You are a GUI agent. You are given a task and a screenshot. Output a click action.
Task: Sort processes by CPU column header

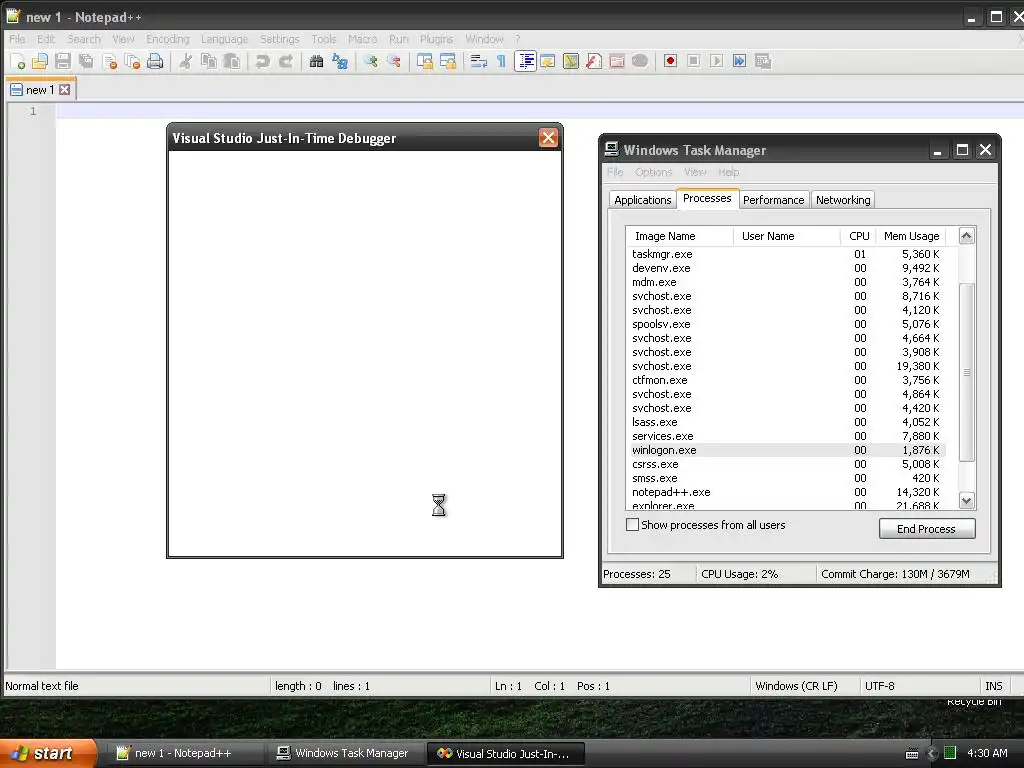[858, 236]
